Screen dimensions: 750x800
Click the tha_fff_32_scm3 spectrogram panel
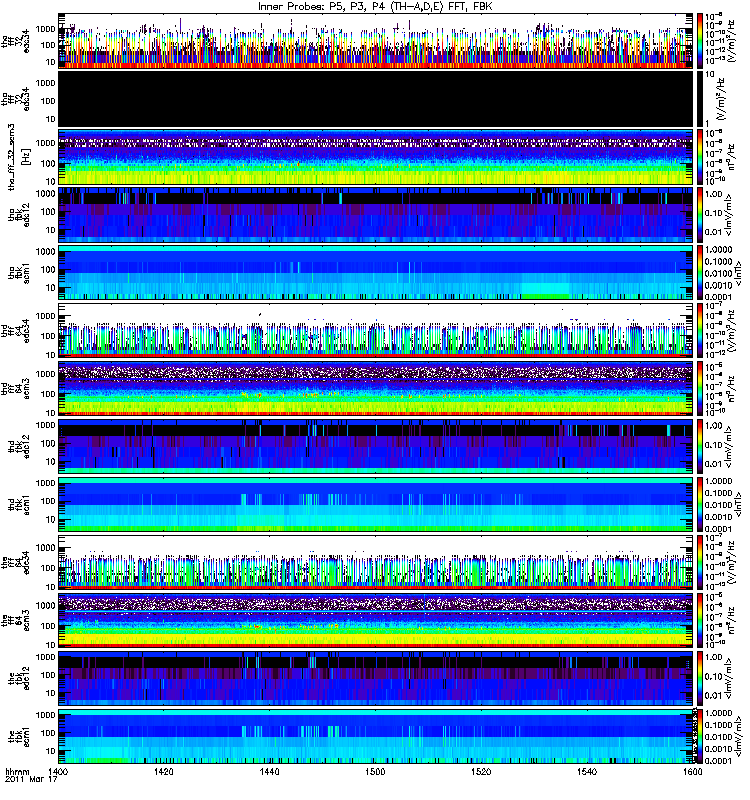pos(376,157)
